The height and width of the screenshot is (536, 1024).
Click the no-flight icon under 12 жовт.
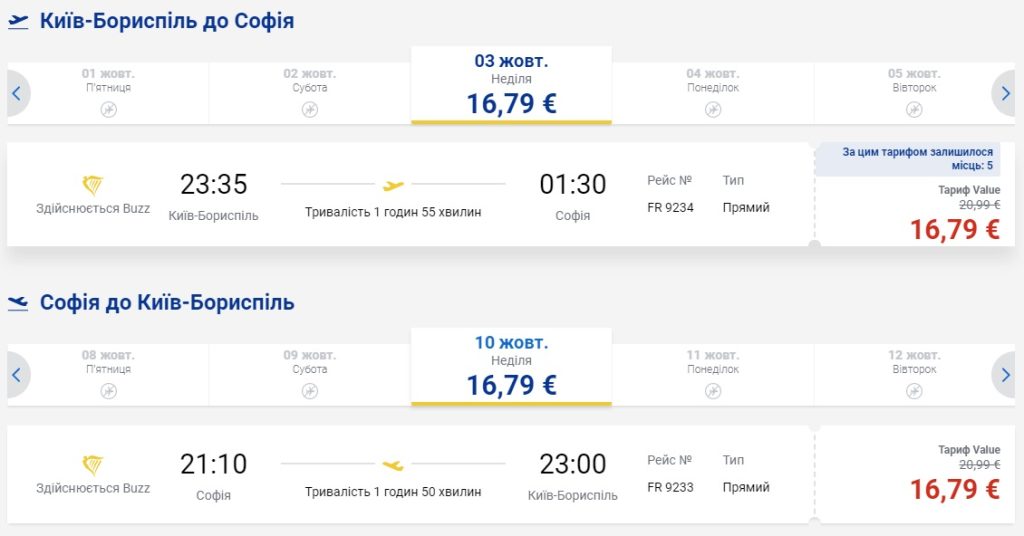coord(914,390)
